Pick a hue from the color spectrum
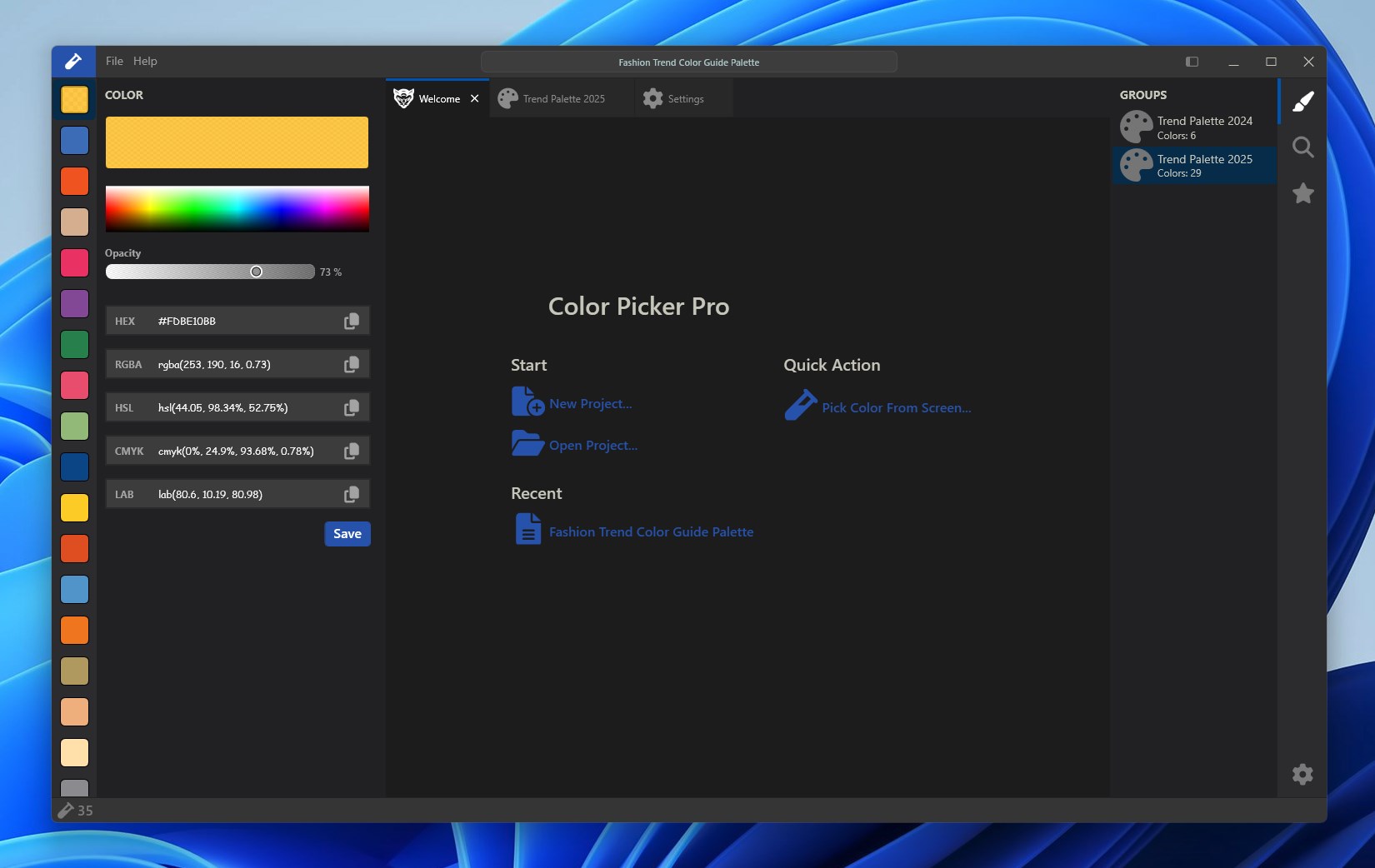 237,208
